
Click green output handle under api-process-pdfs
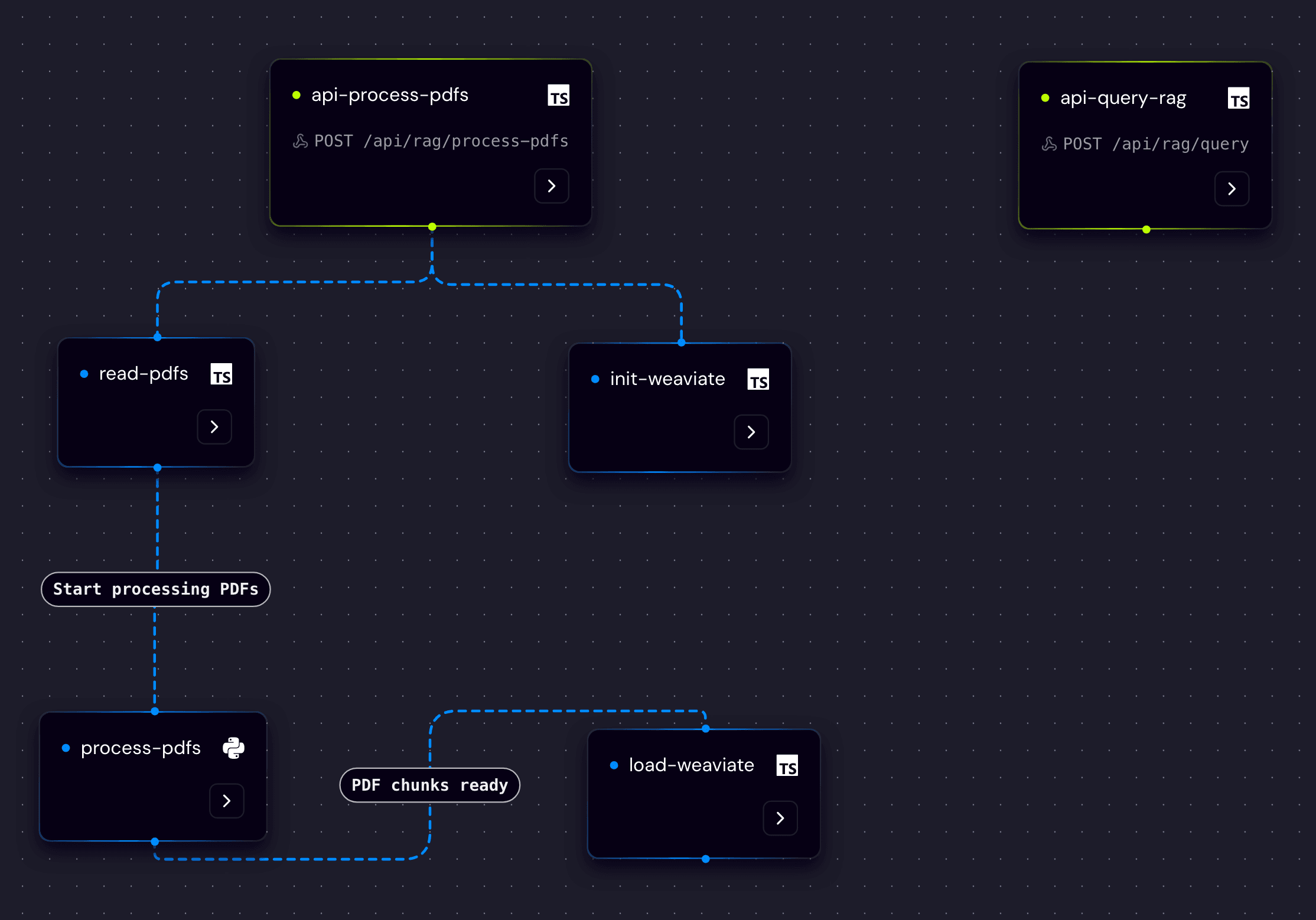(432, 227)
